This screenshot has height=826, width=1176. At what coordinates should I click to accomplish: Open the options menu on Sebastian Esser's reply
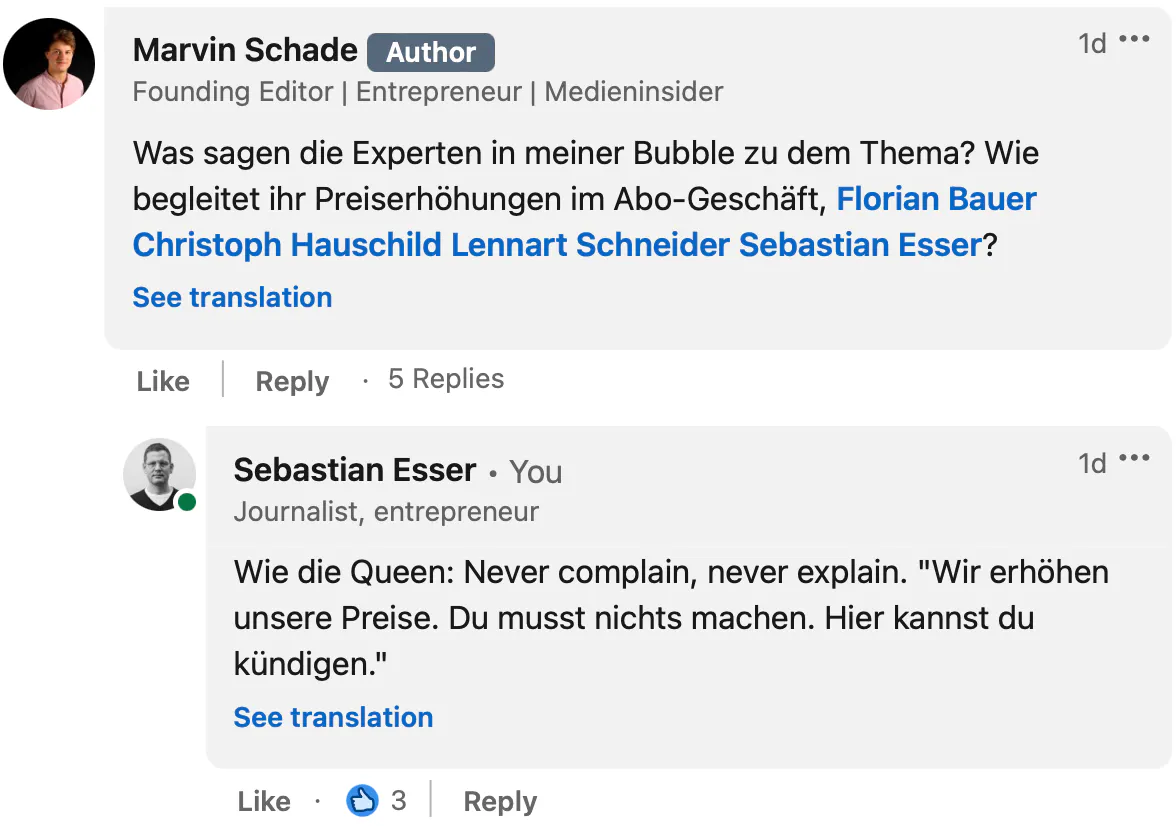click(x=1135, y=459)
